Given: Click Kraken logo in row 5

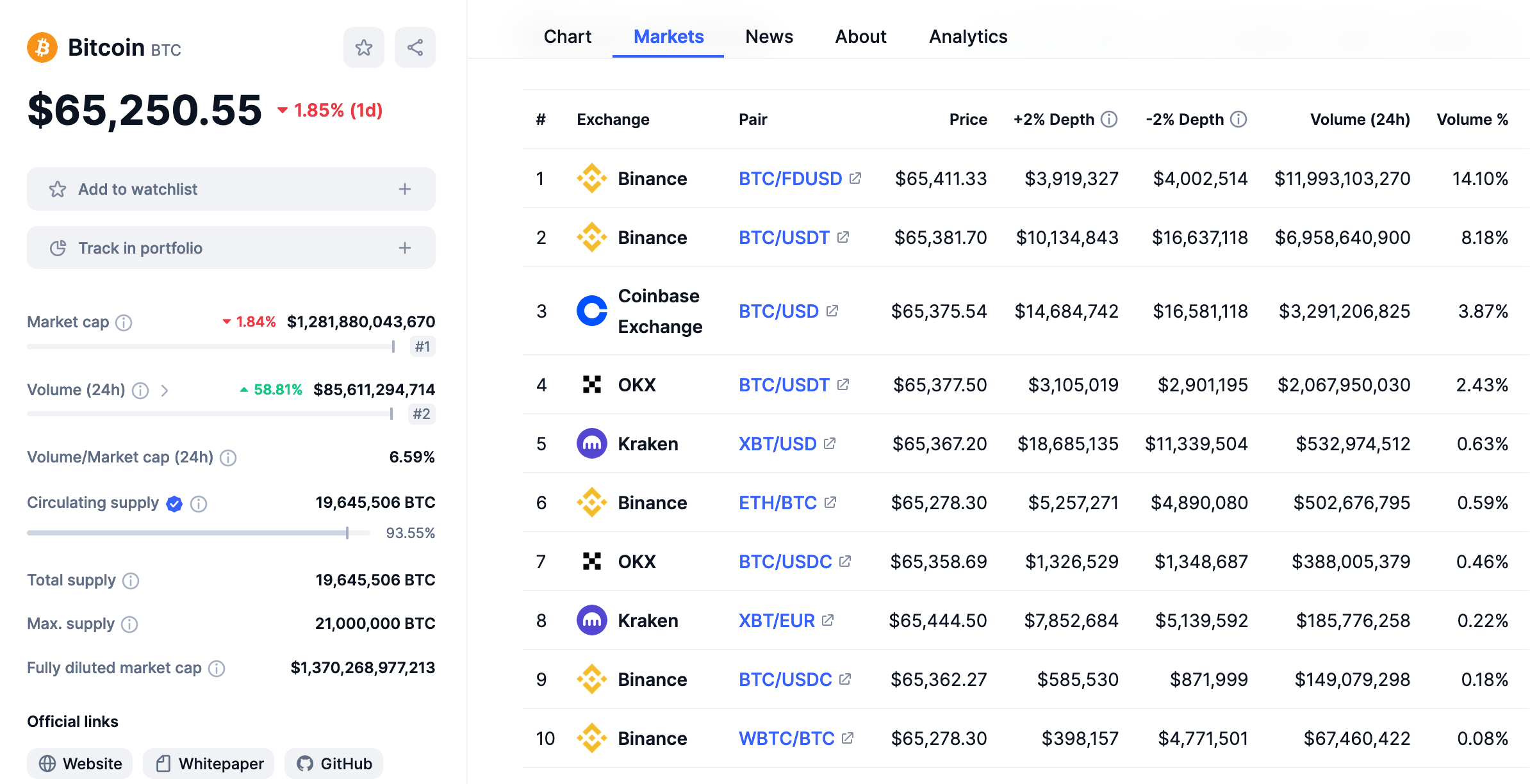Looking at the screenshot, I should click(592, 443).
